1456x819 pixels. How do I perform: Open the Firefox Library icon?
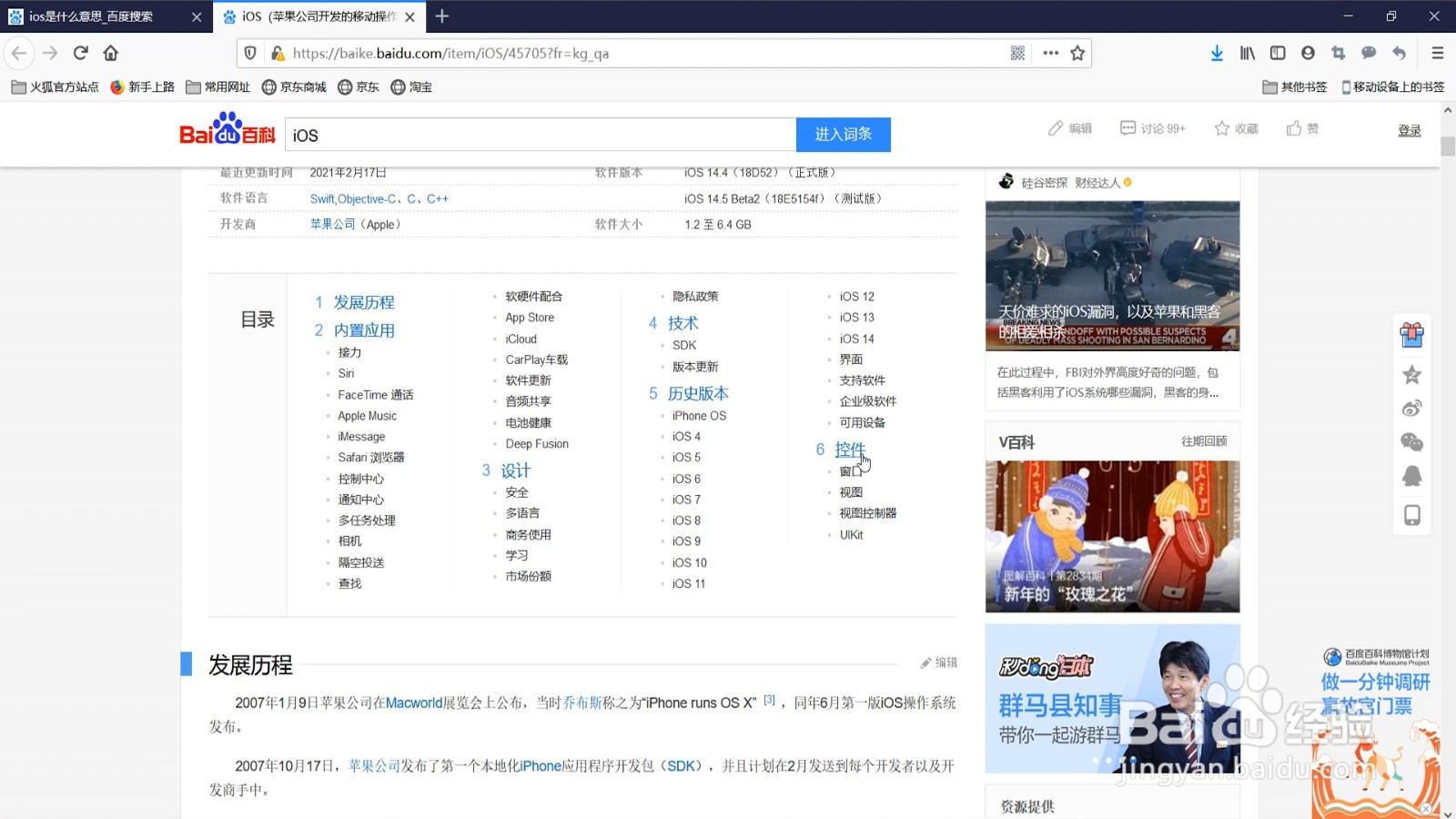click(x=1247, y=53)
